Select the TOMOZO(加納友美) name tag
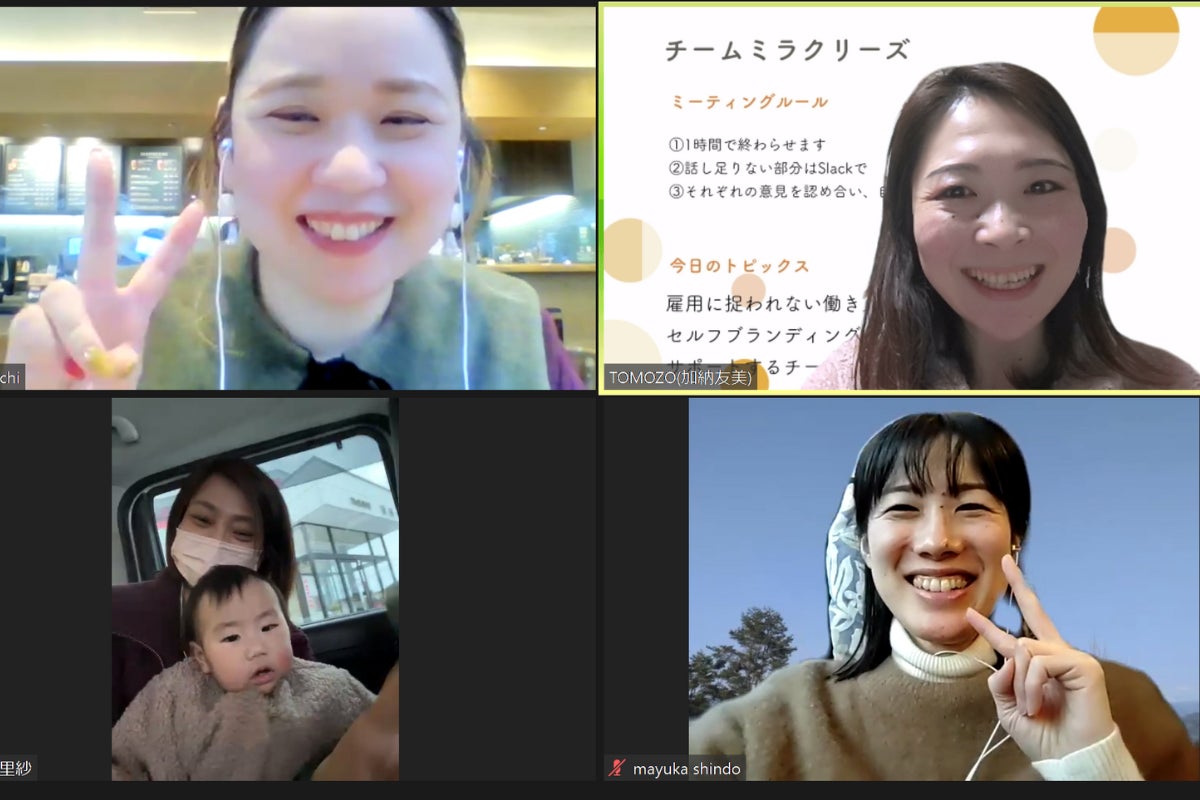 [680, 378]
